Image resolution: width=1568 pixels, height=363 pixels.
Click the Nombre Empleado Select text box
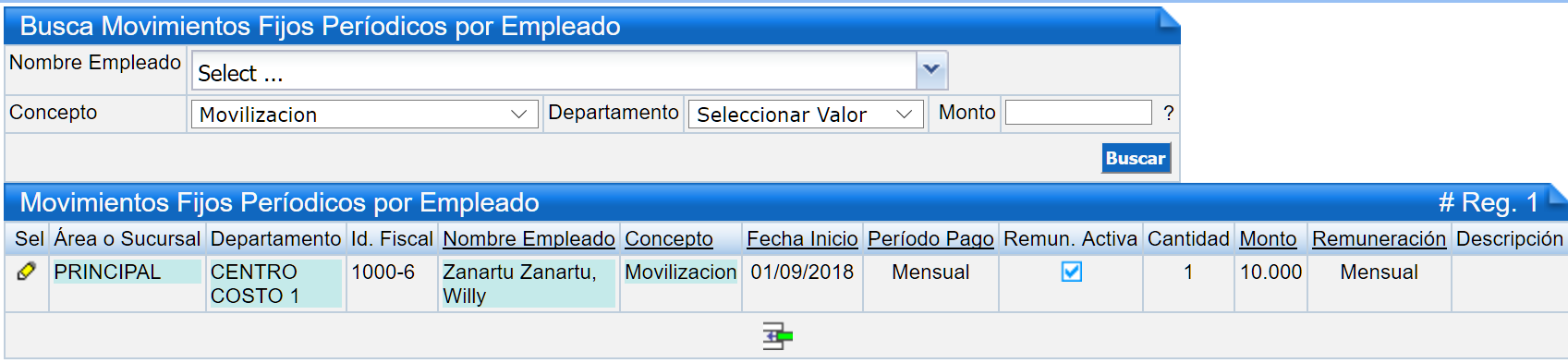(554, 71)
